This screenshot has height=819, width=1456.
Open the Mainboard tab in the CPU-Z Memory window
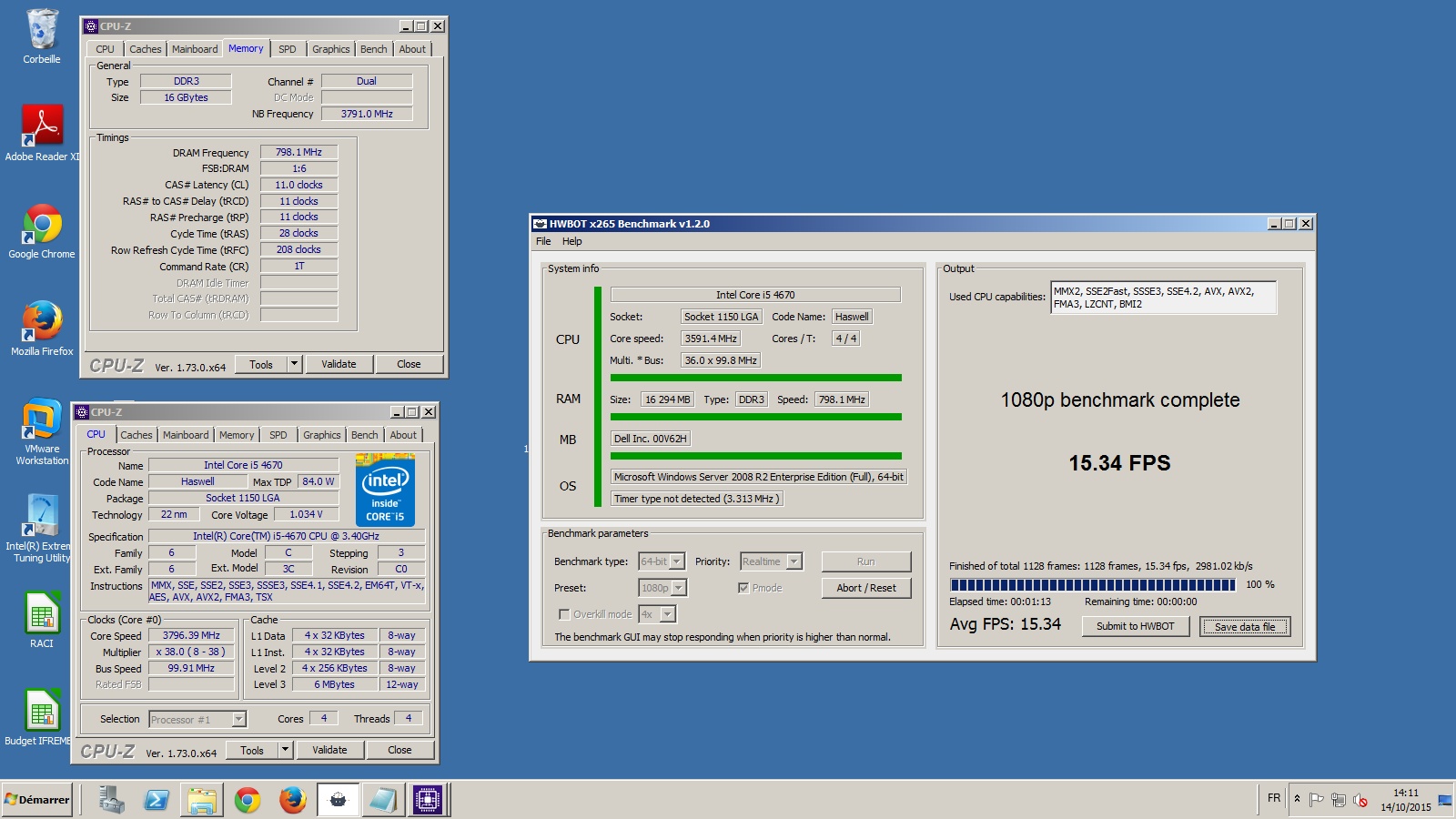click(195, 50)
